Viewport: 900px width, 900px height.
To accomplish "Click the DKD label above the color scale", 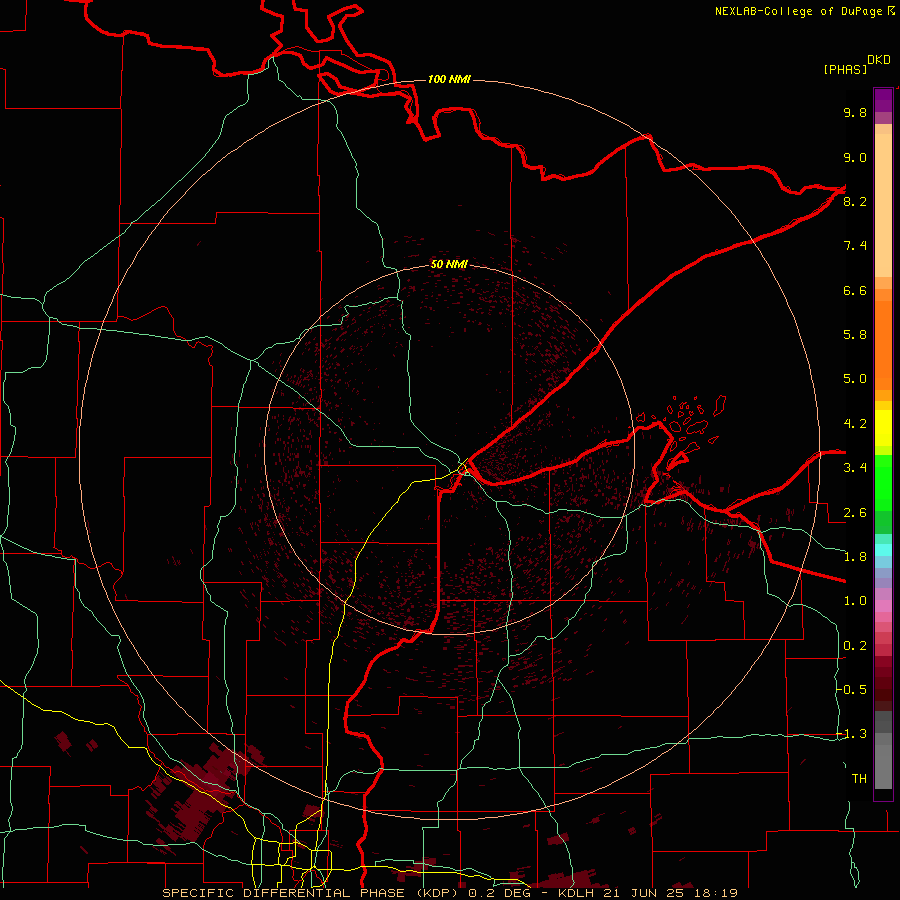I will click(879, 60).
